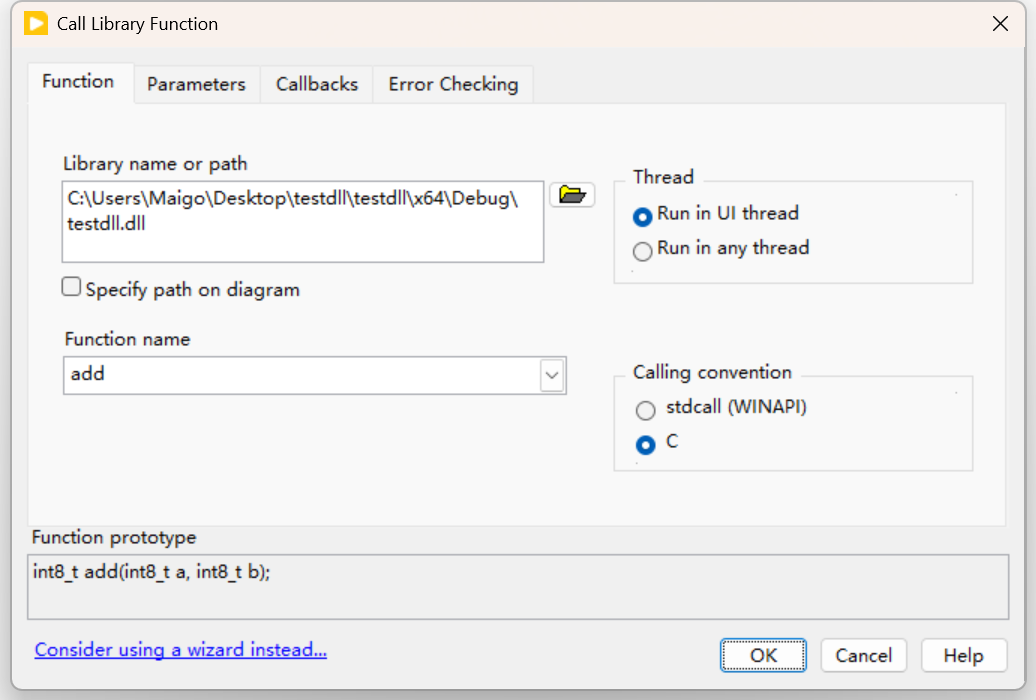Open the Callbacks tab

tap(316, 84)
